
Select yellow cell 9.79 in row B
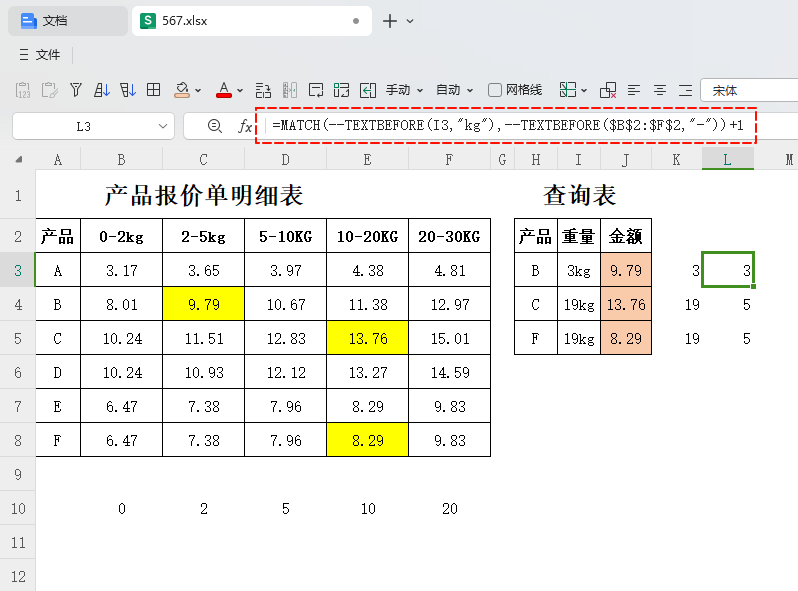[204, 304]
